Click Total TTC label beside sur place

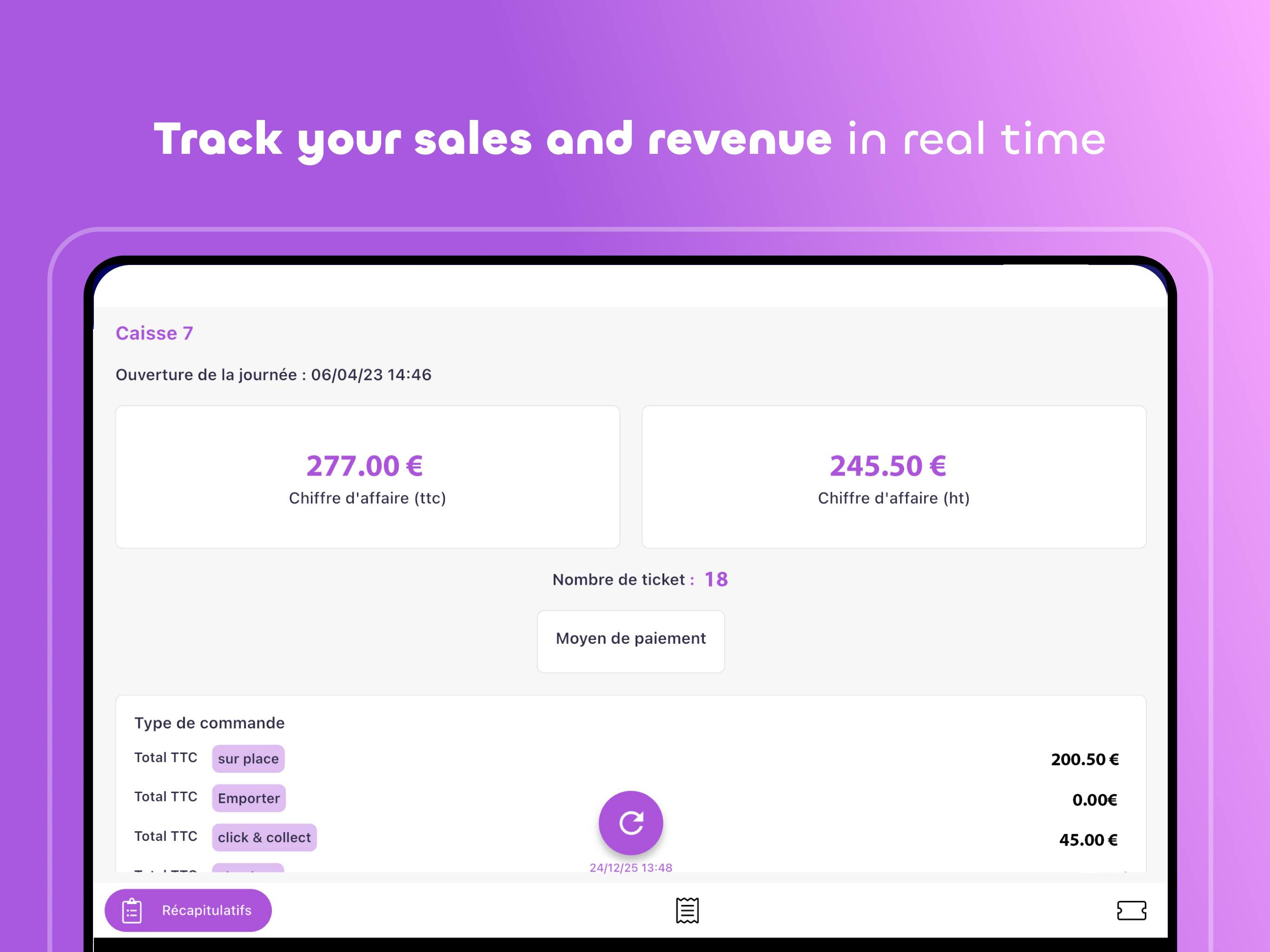pos(166,757)
